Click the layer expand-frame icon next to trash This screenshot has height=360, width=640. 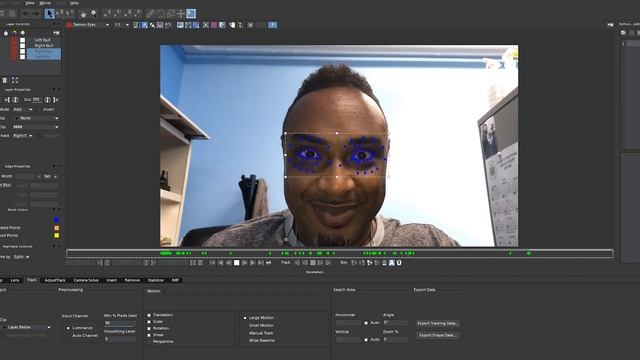15,80
